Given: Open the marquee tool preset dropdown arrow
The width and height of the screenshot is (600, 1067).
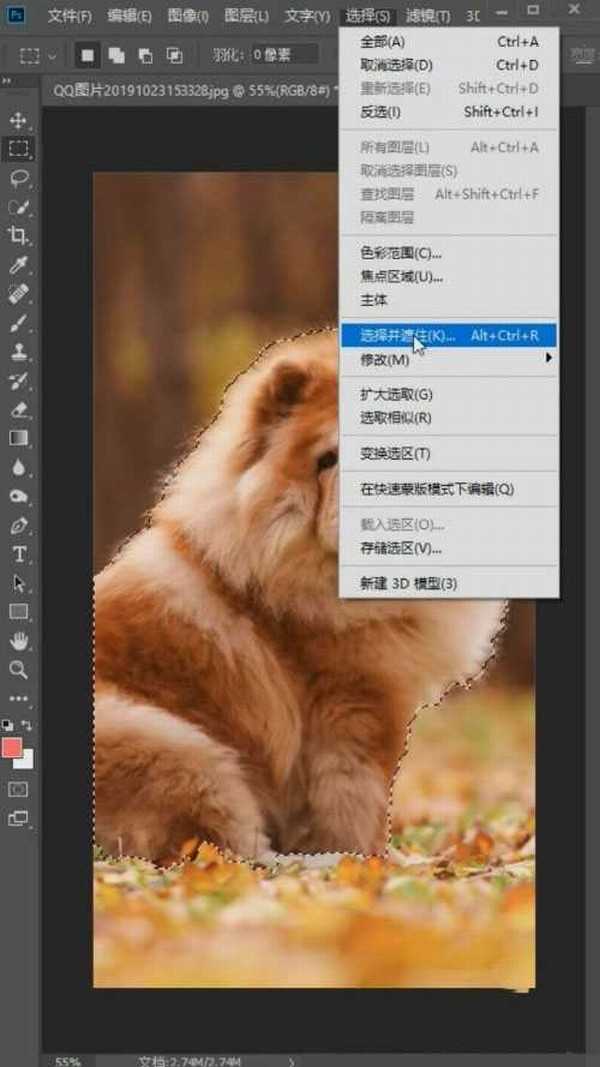Looking at the screenshot, I should [x=52, y=55].
